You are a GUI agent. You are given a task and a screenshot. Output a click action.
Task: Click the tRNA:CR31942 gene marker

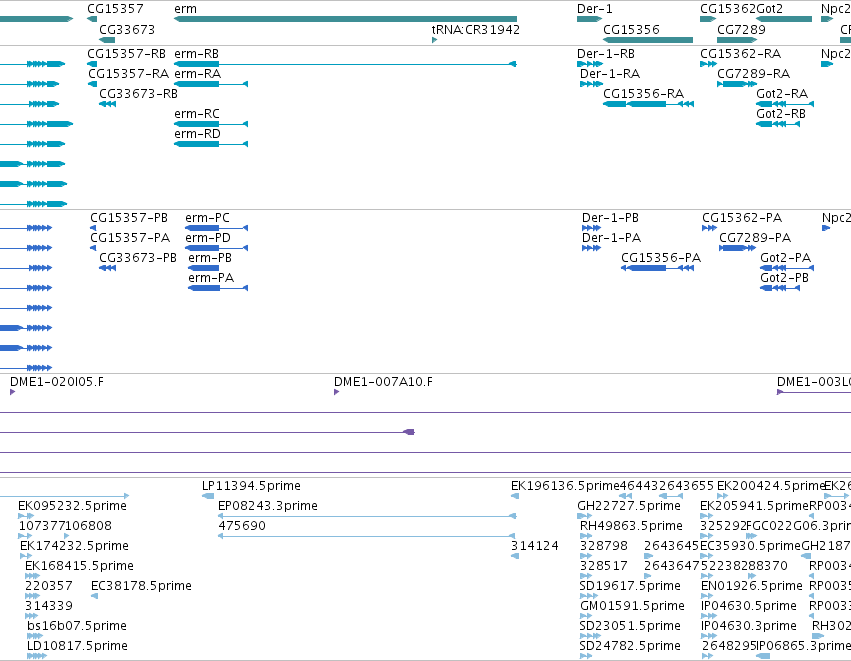point(434,40)
